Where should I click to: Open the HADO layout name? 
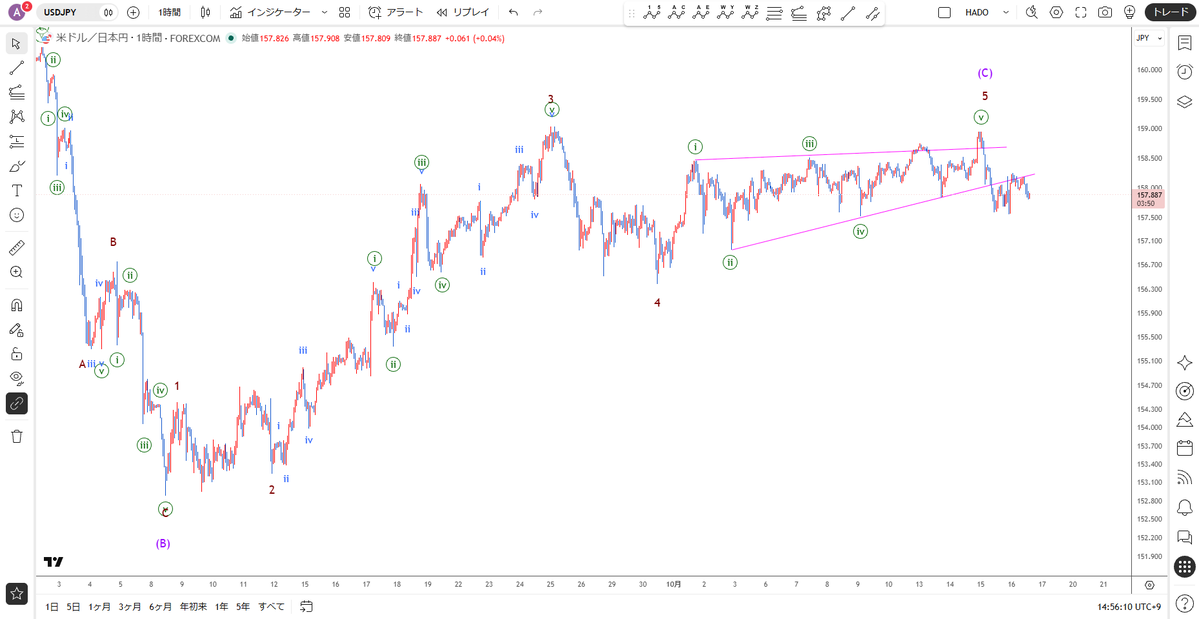[x=976, y=12]
